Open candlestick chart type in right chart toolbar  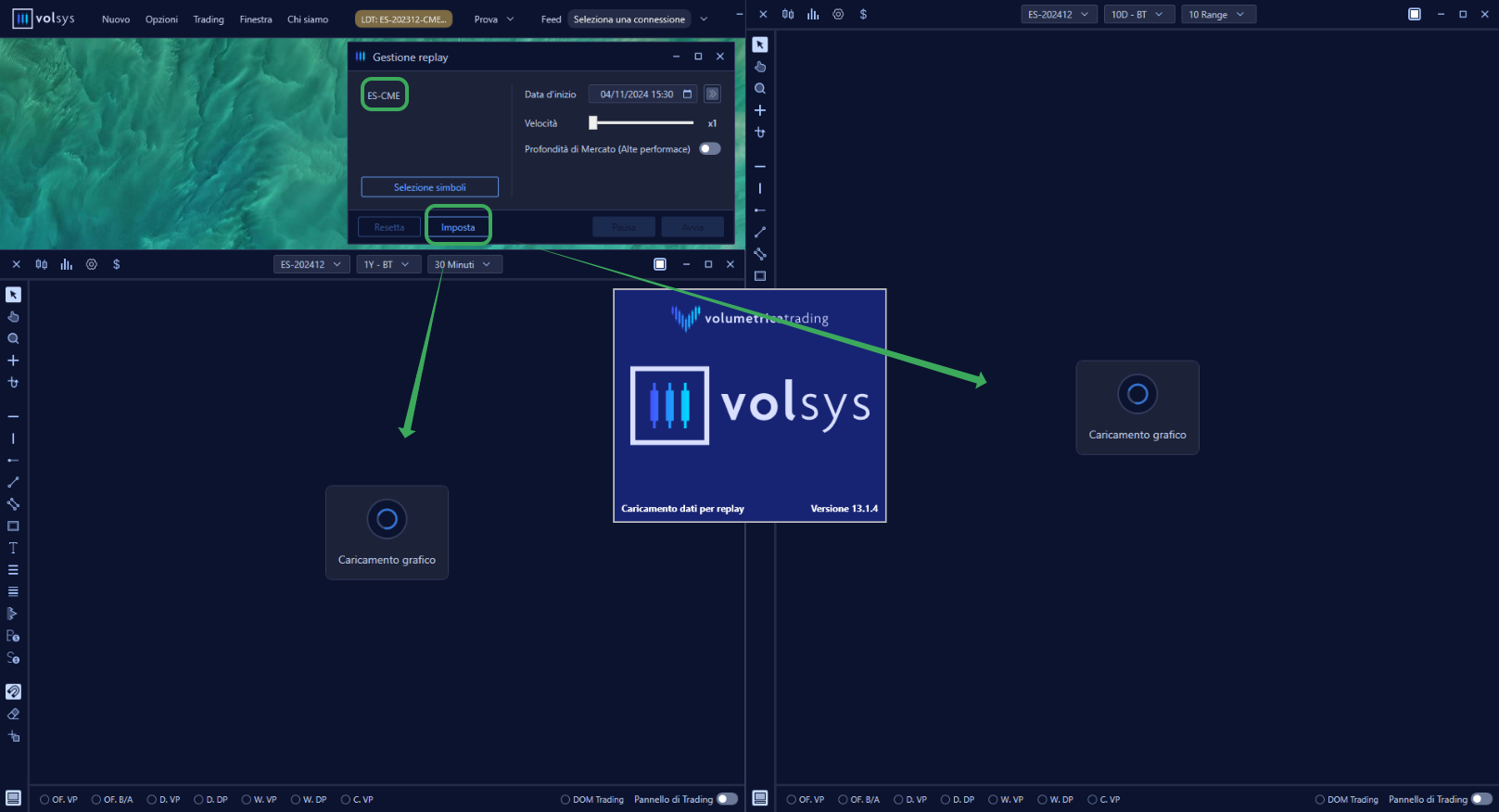(788, 14)
